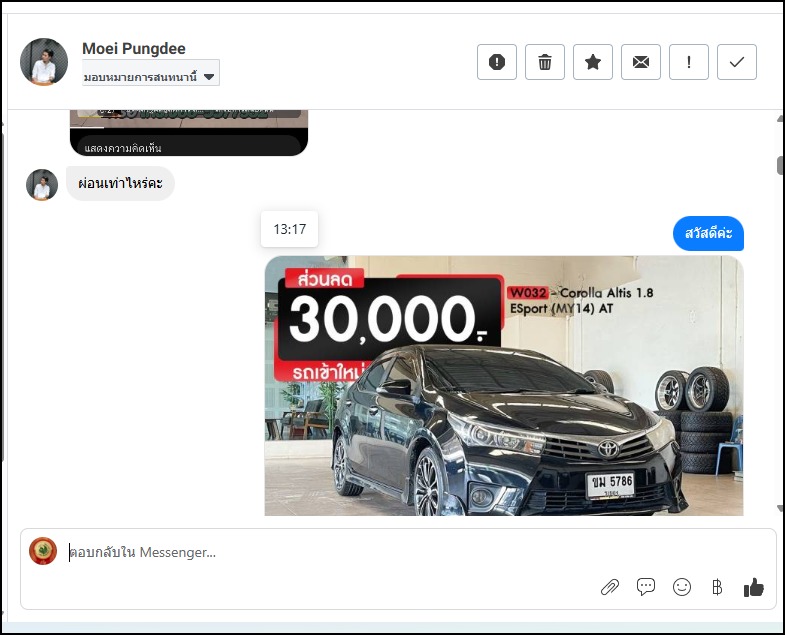The height and width of the screenshot is (635, 785).
Task: Click the ผ่อนเท่าไหร่คะ message bubble
Action: [x=120, y=183]
